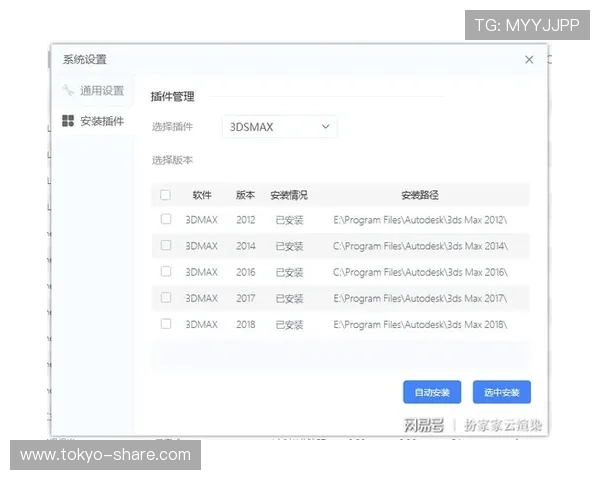Screen dimensions: 600x480
Task: Check the 3DMAX 2017 row checkbox
Action: pyautogui.click(x=166, y=297)
